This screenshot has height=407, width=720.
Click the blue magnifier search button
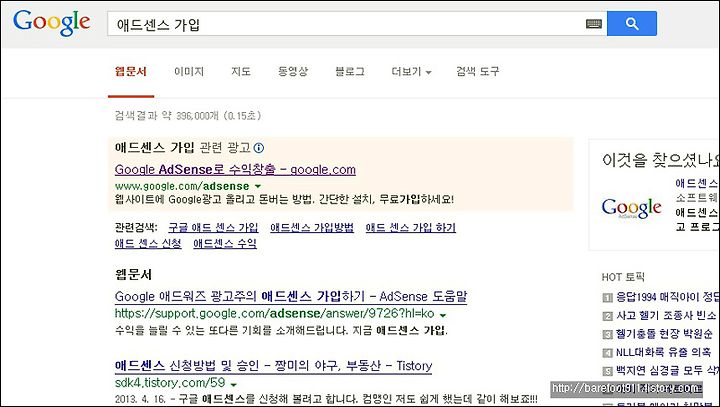coord(632,23)
